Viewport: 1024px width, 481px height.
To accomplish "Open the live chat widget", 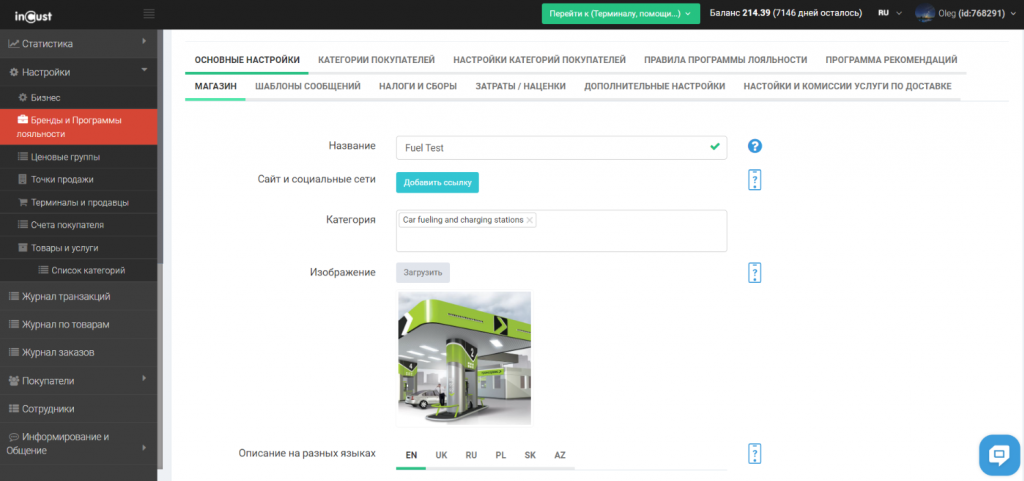I will pos(998,454).
